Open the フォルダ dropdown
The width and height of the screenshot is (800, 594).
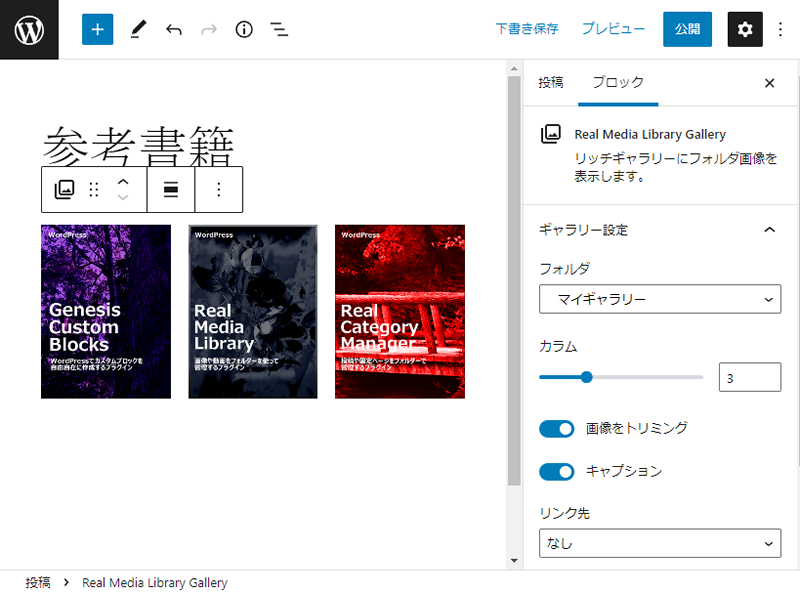tap(660, 299)
